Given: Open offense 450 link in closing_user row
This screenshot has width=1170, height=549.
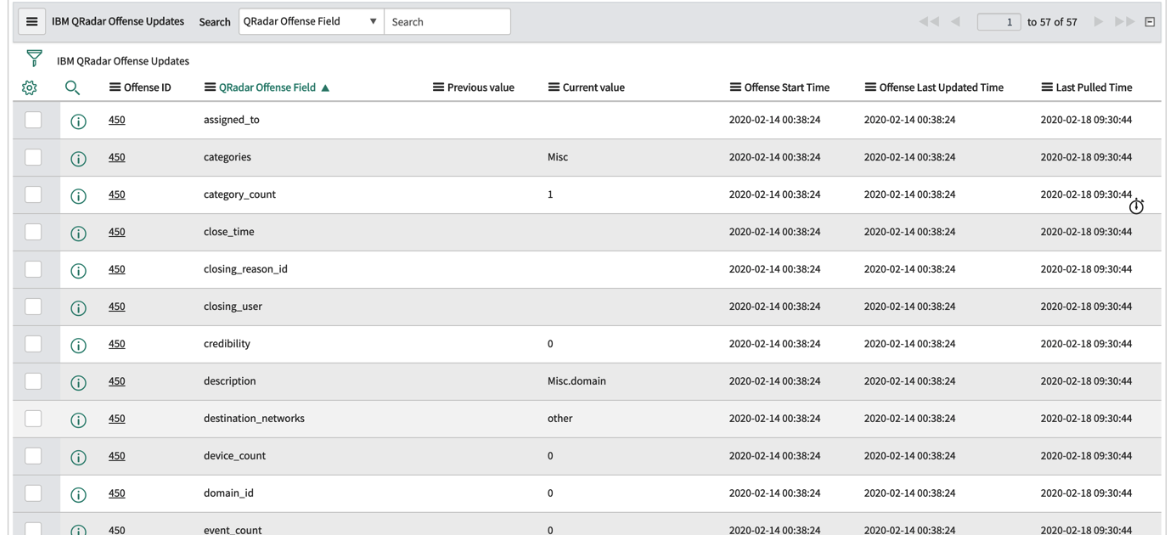Looking at the screenshot, I should (116, 307).
